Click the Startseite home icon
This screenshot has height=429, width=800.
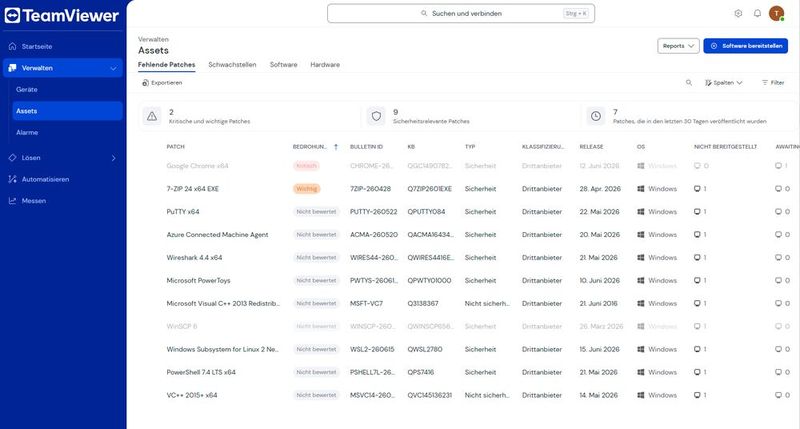click(12, 46)
